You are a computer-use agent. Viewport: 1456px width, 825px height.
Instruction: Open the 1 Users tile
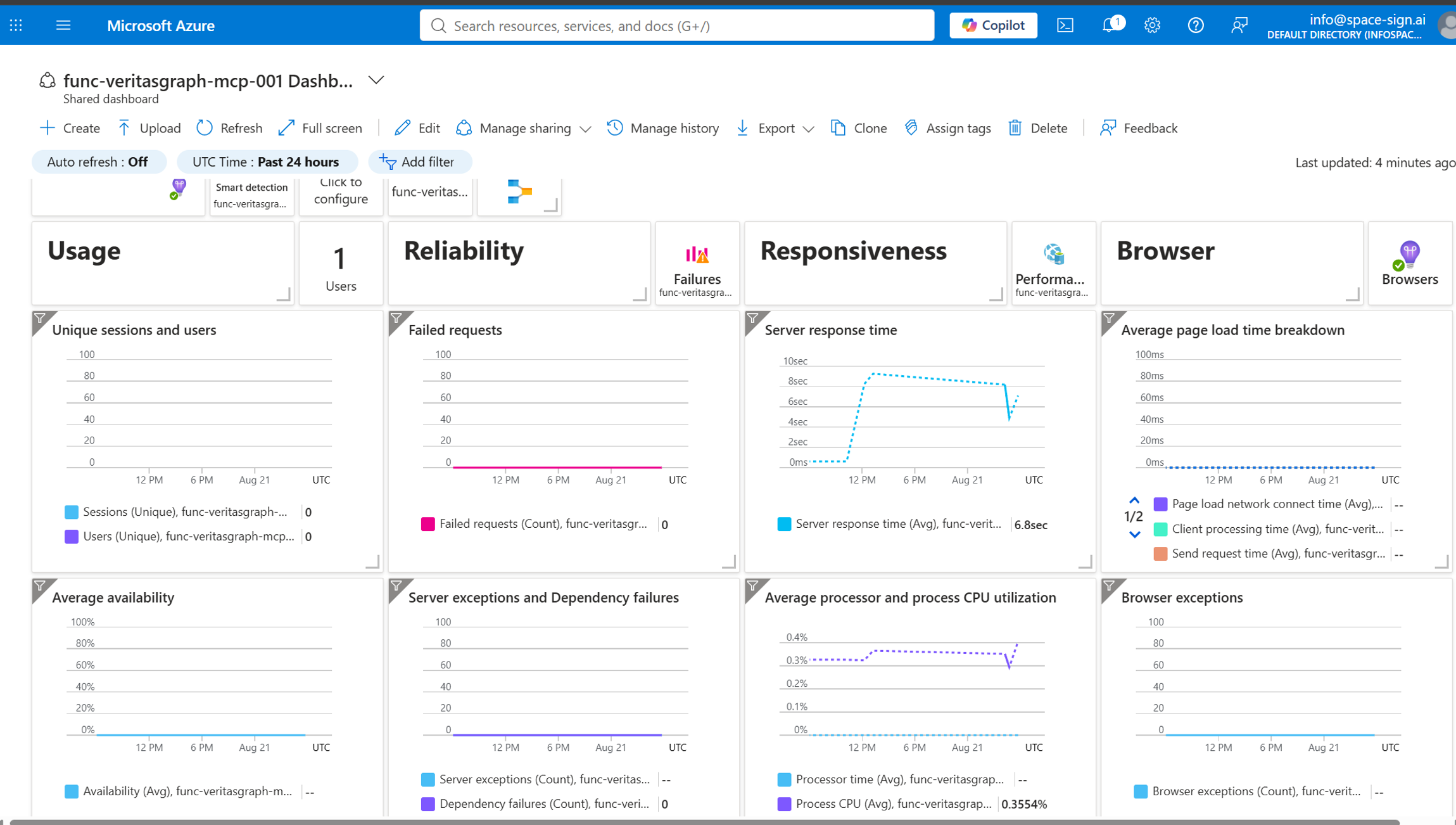341,264
